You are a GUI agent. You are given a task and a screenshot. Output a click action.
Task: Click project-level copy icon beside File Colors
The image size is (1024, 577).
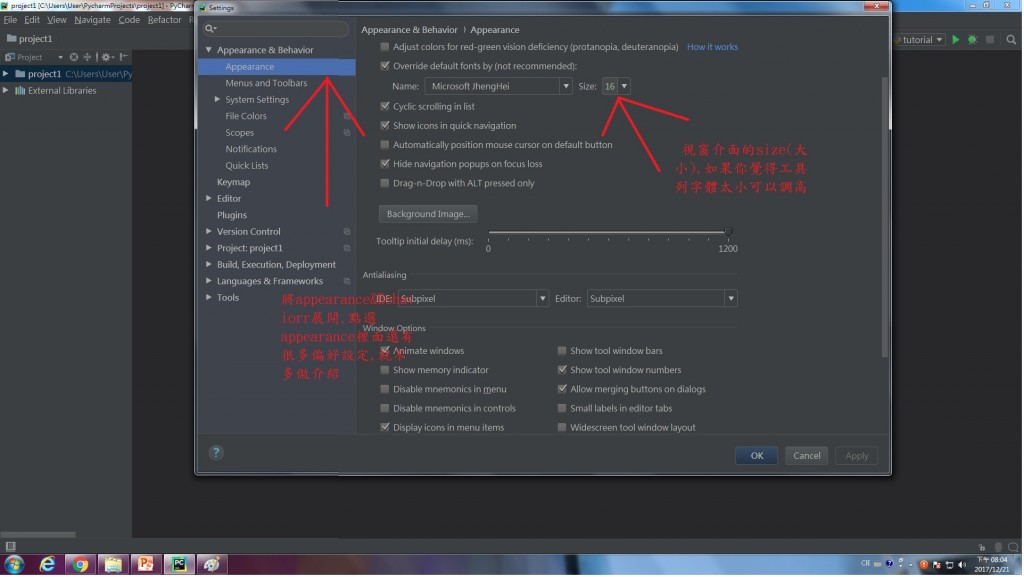pyautogui.click(x=347, y=116)
